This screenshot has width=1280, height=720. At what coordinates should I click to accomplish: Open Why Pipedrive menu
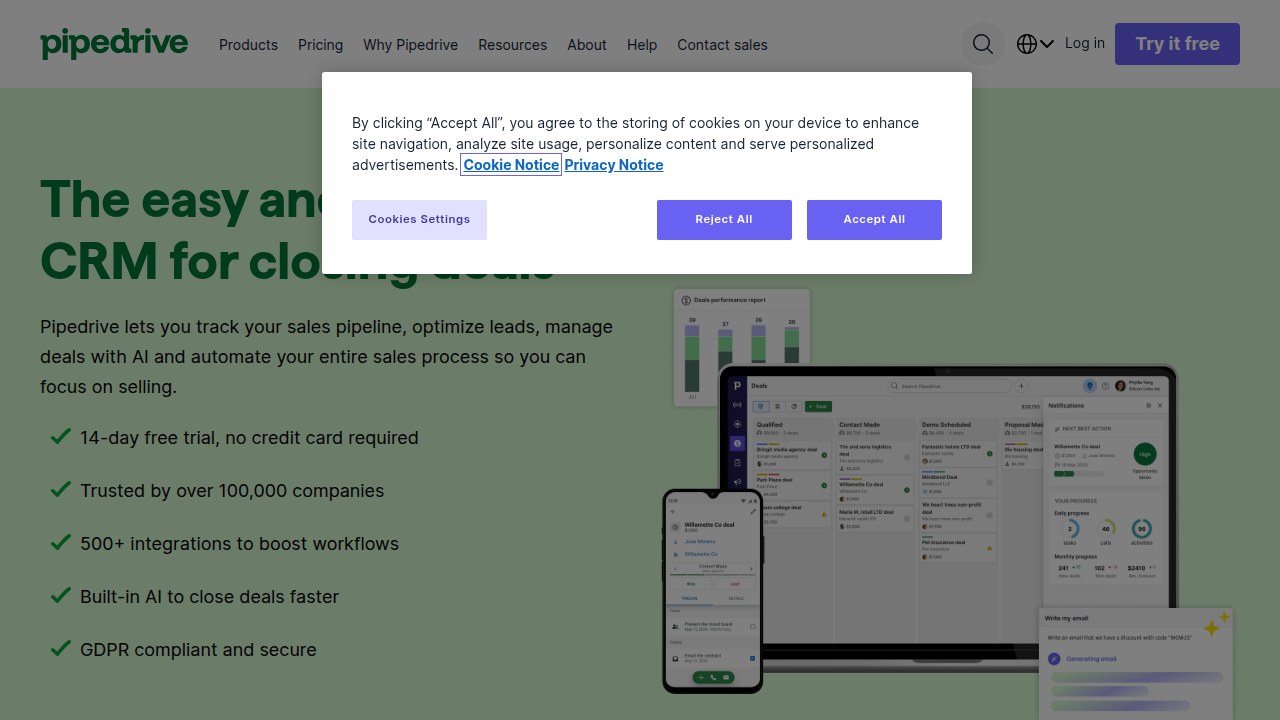click(410, 45)
